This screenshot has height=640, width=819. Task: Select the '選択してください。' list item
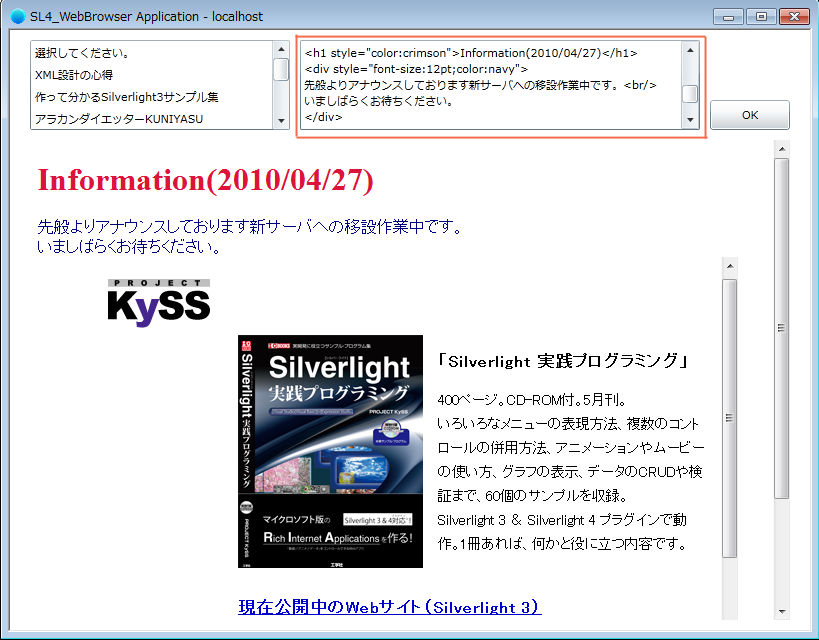[152, 53]
